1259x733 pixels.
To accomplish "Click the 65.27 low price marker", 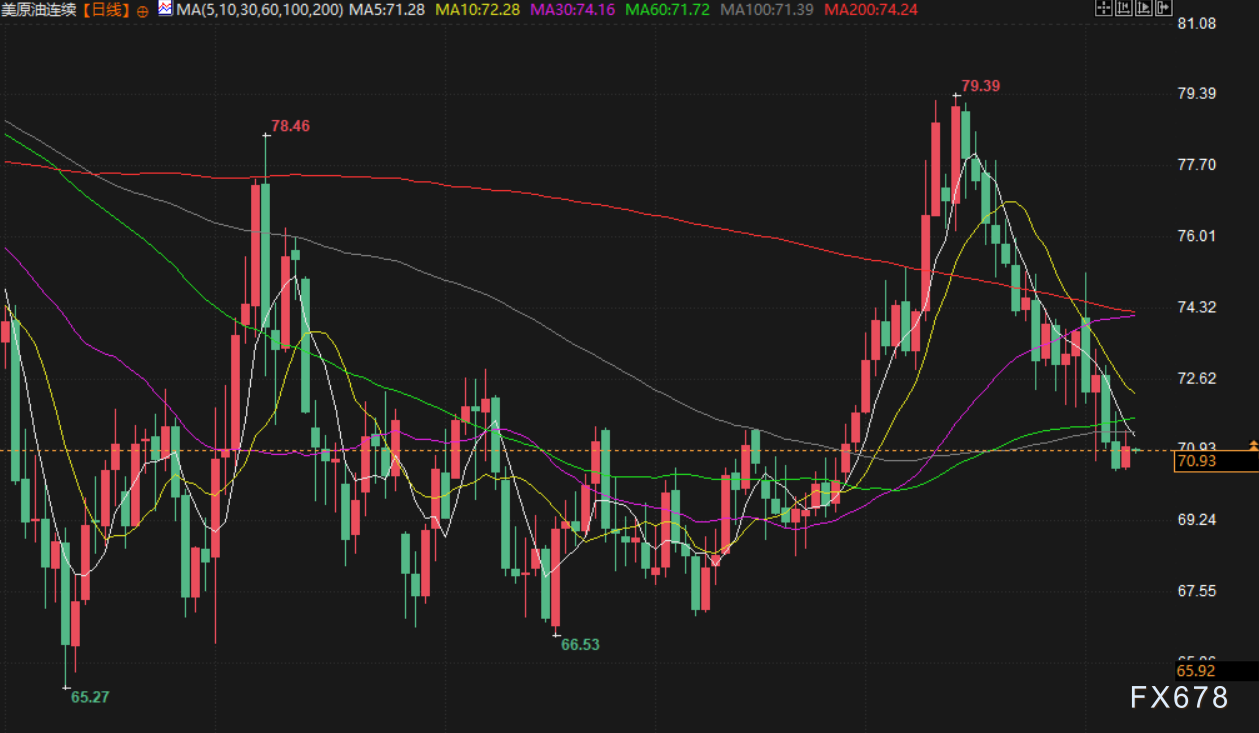I will [x=89, y=697].
